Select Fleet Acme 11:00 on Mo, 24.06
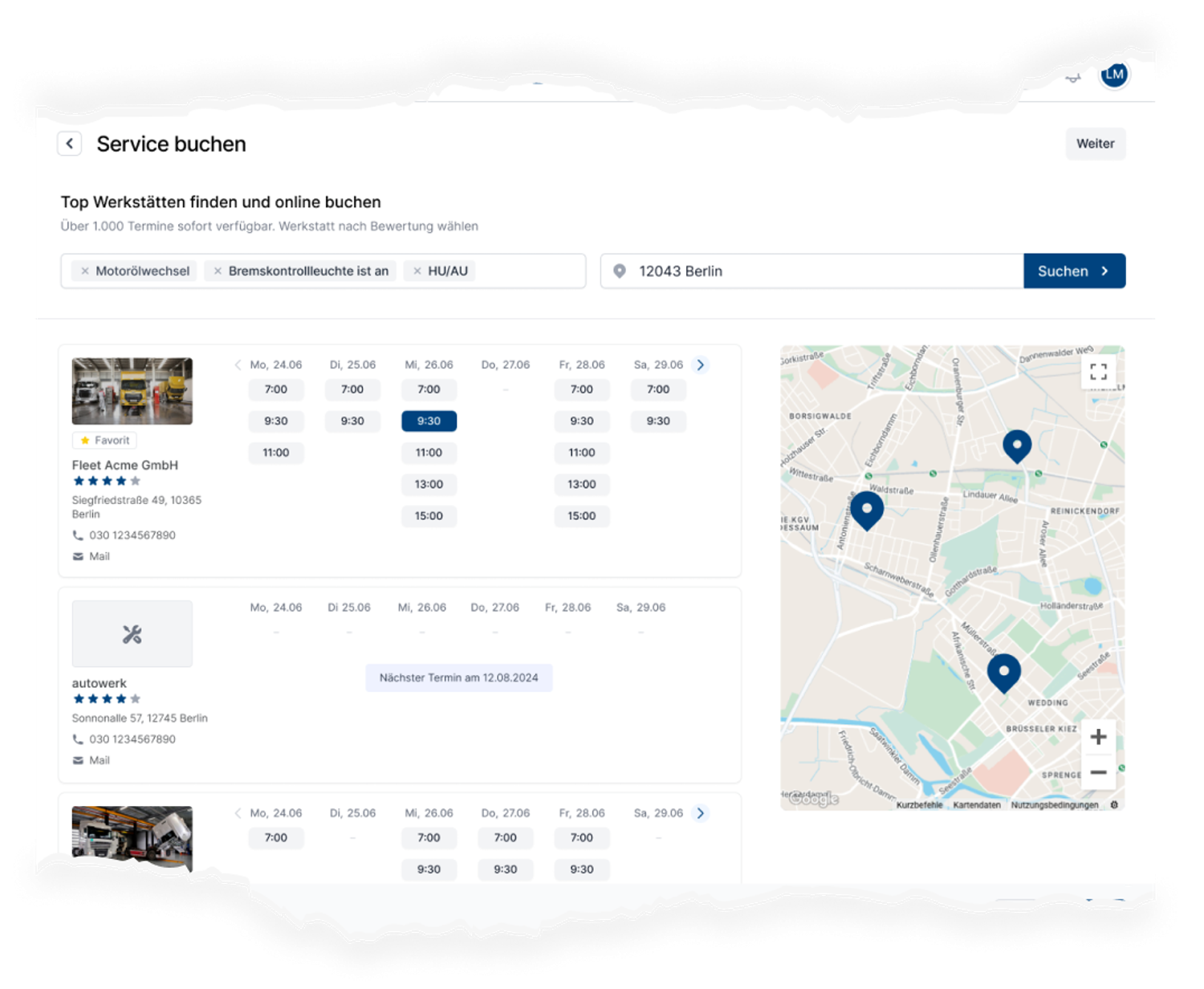The height and width of the screenshot is (989, 1204). click(276, 453)
